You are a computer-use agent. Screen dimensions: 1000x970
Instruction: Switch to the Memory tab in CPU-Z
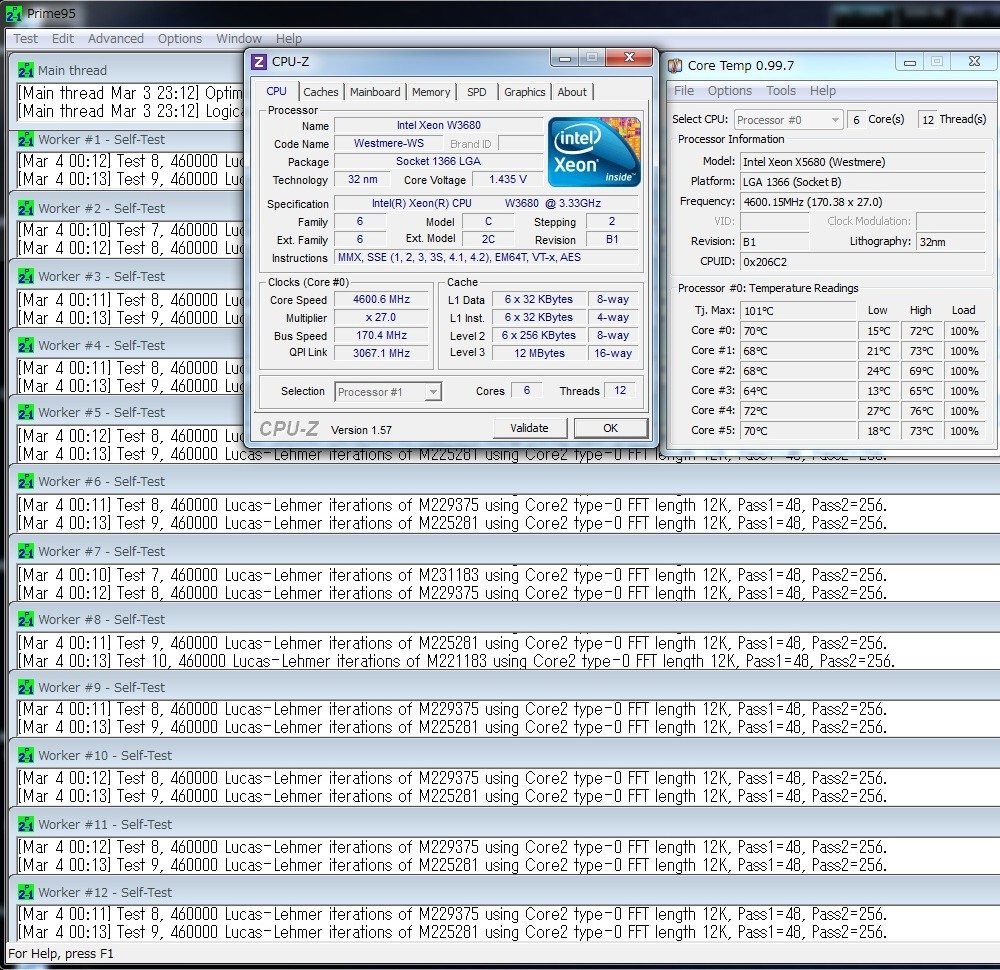[431, 92]
